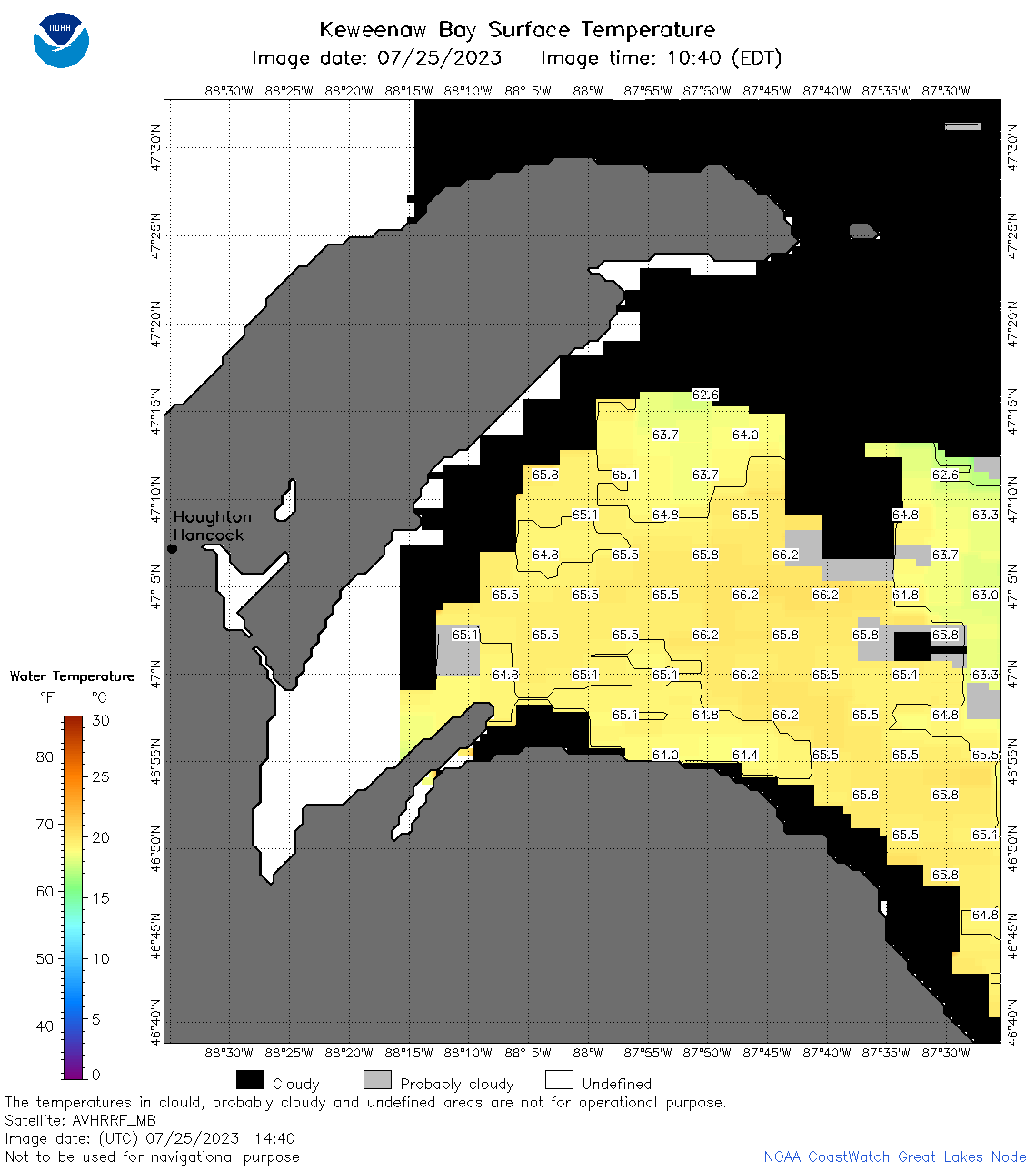Click the 'Probably cloudy' legend label text
The image size is (1036, 1171).
(x=457, y=1084)
